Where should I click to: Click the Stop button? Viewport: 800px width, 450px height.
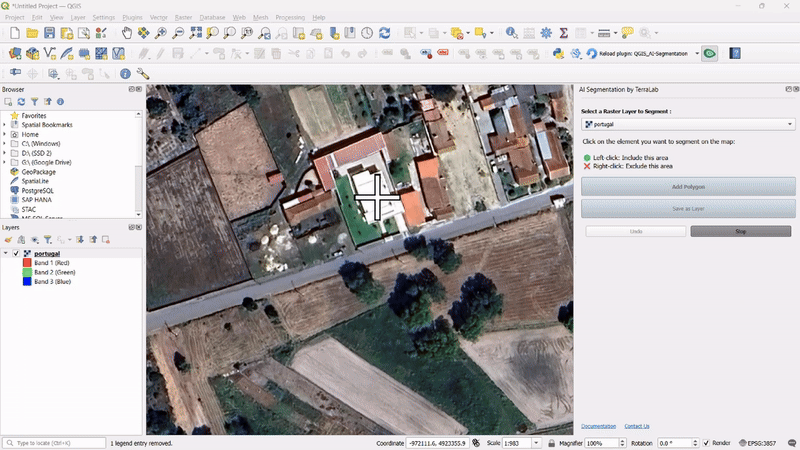(740, 231)
